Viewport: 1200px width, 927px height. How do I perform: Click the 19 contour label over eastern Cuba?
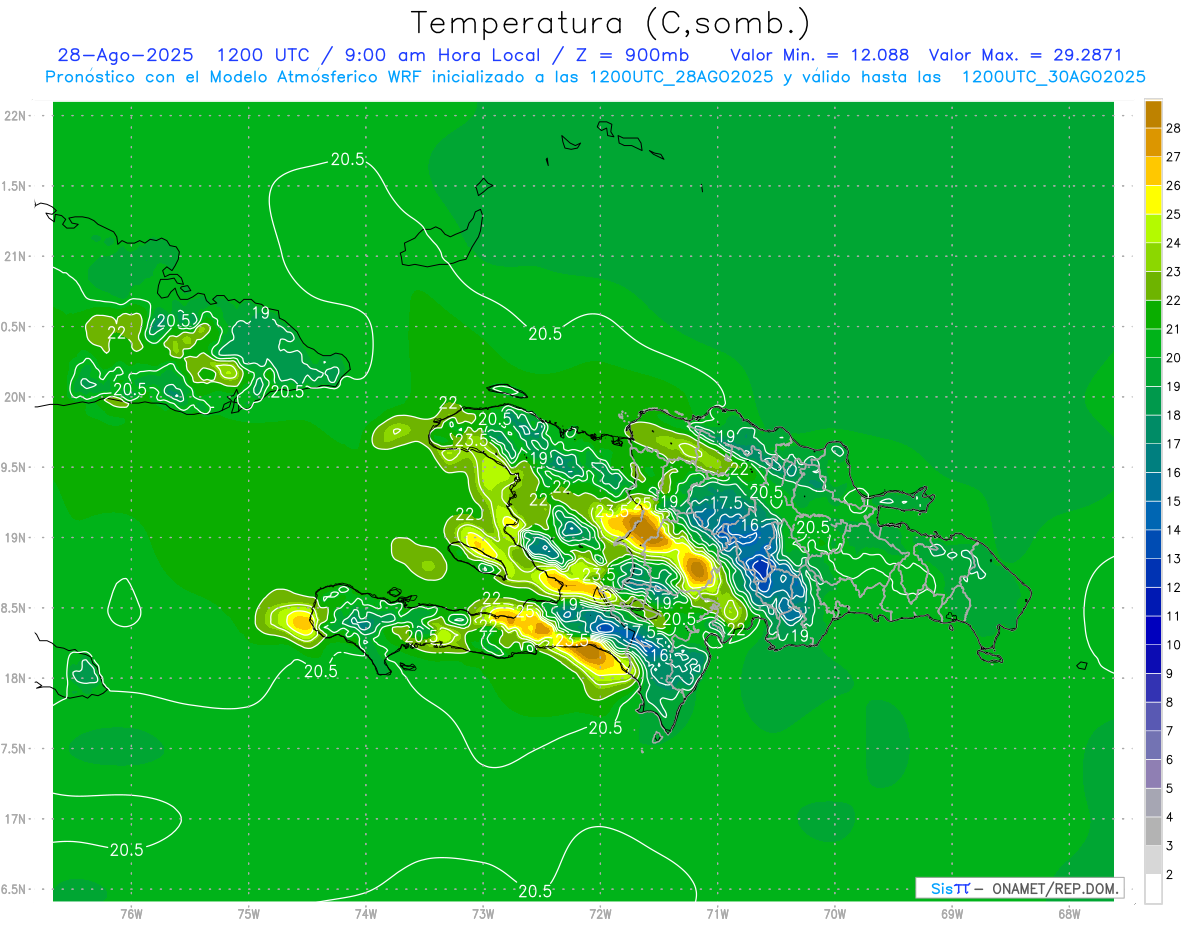[259, 313]
